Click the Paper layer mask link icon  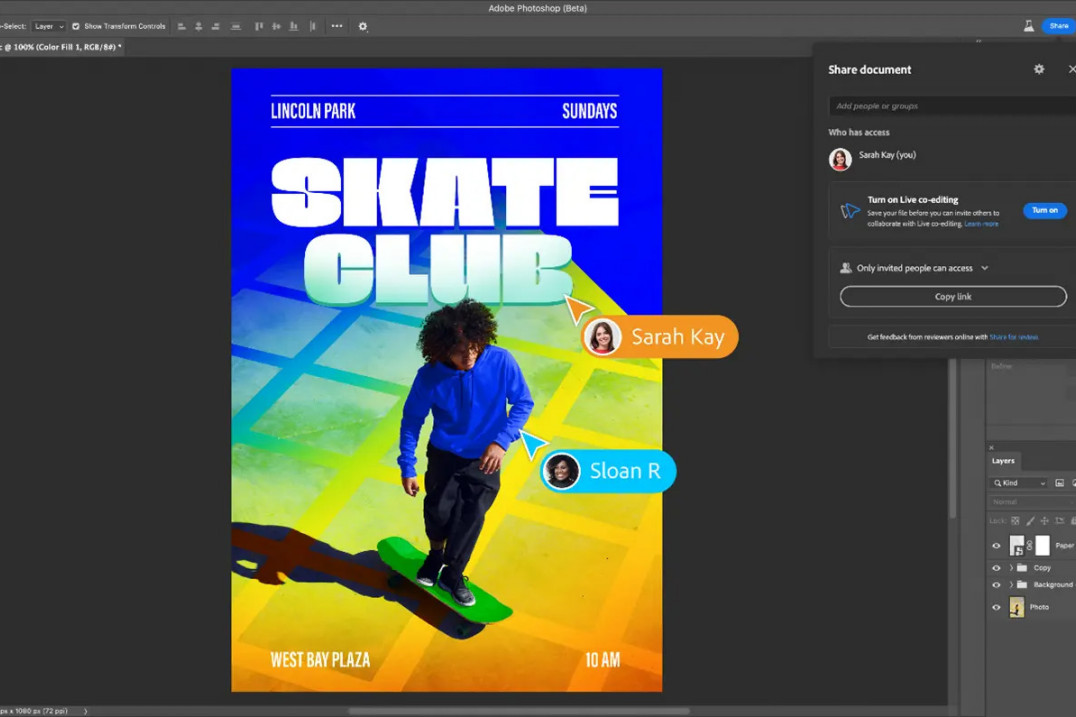click(x=1029, y=545)
